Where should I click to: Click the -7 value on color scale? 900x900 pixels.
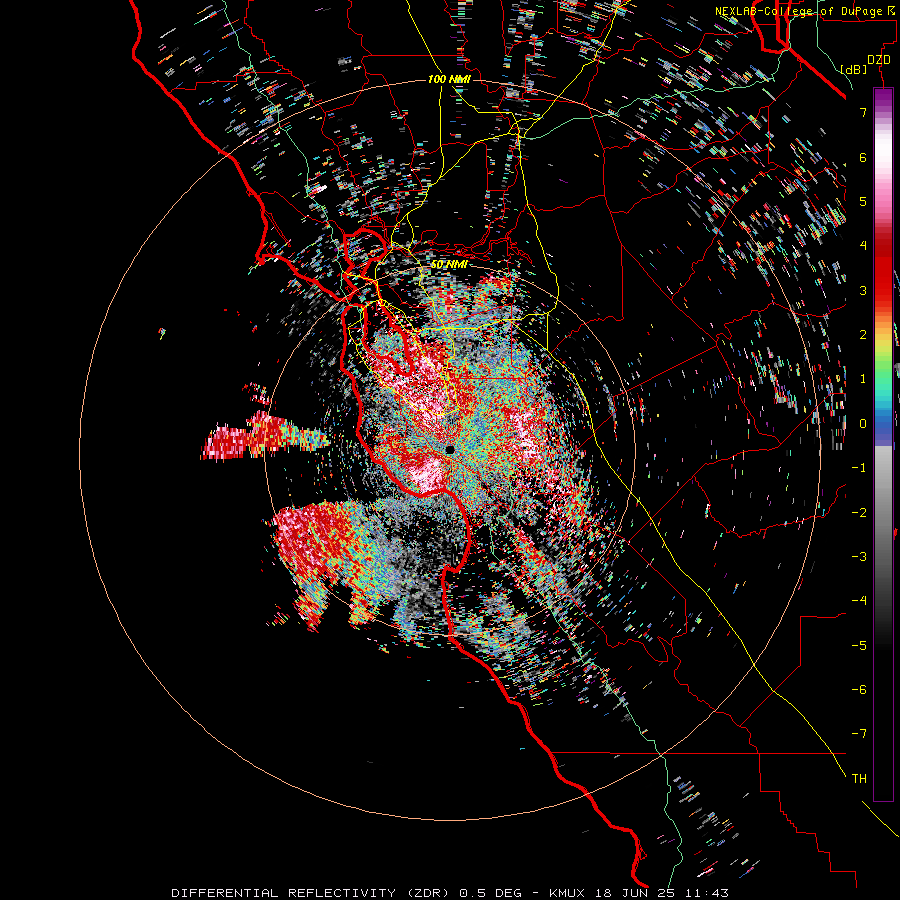(x=859, y=734)
